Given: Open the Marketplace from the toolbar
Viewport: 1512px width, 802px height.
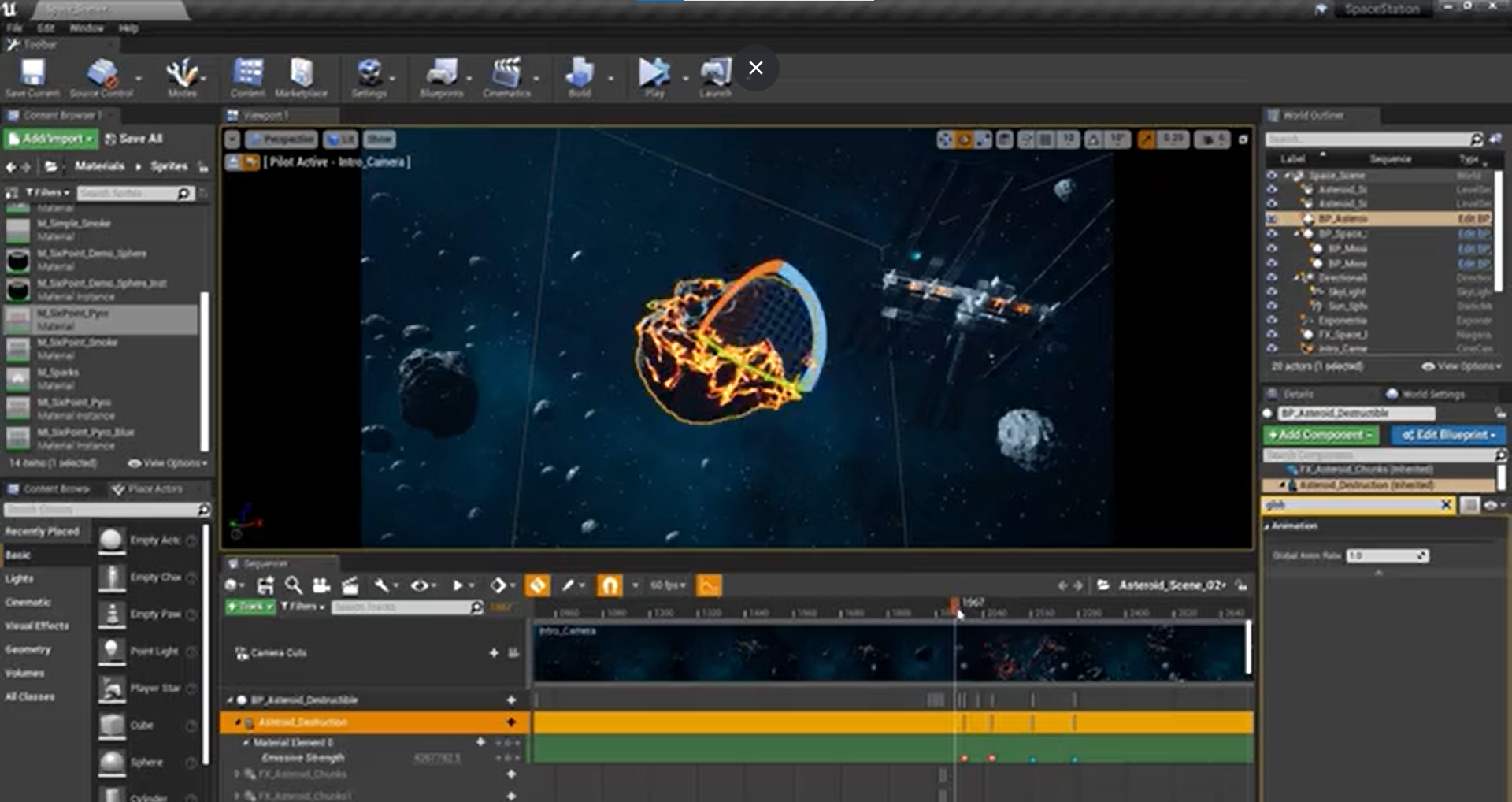Looking at the screenshot, I should point(301,74).
